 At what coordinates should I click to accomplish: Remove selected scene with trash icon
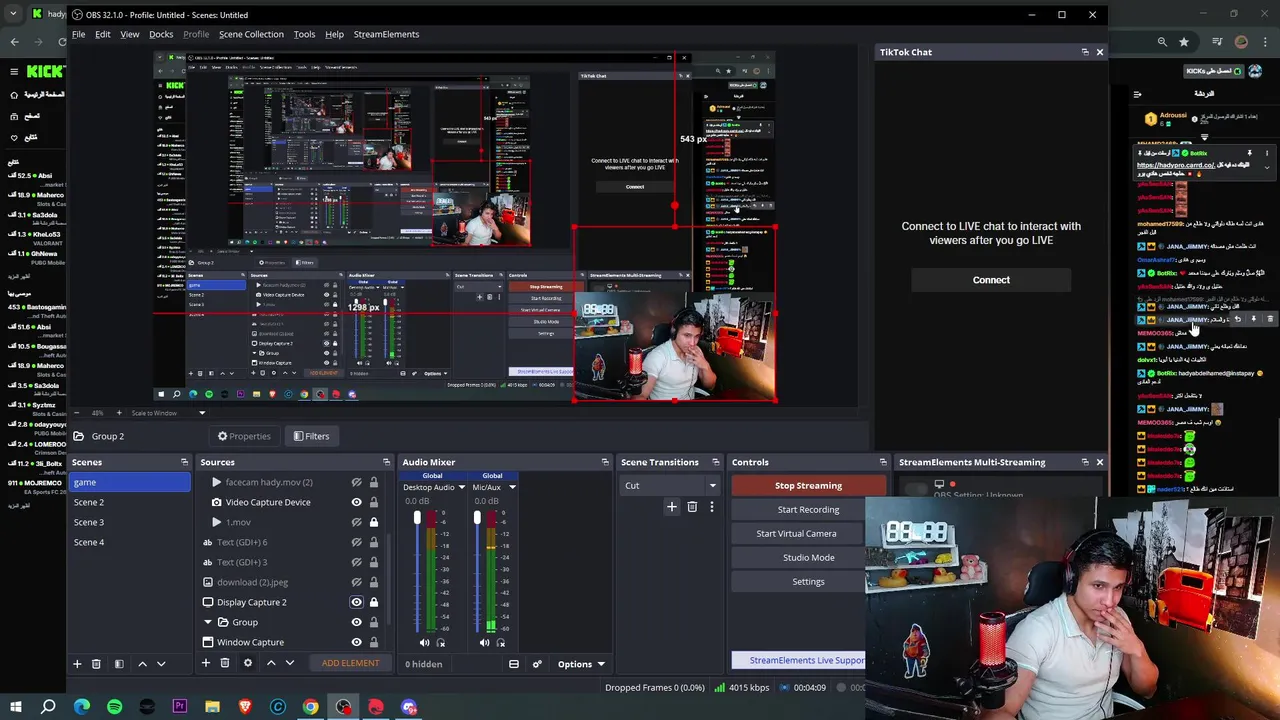pos(96,663)
